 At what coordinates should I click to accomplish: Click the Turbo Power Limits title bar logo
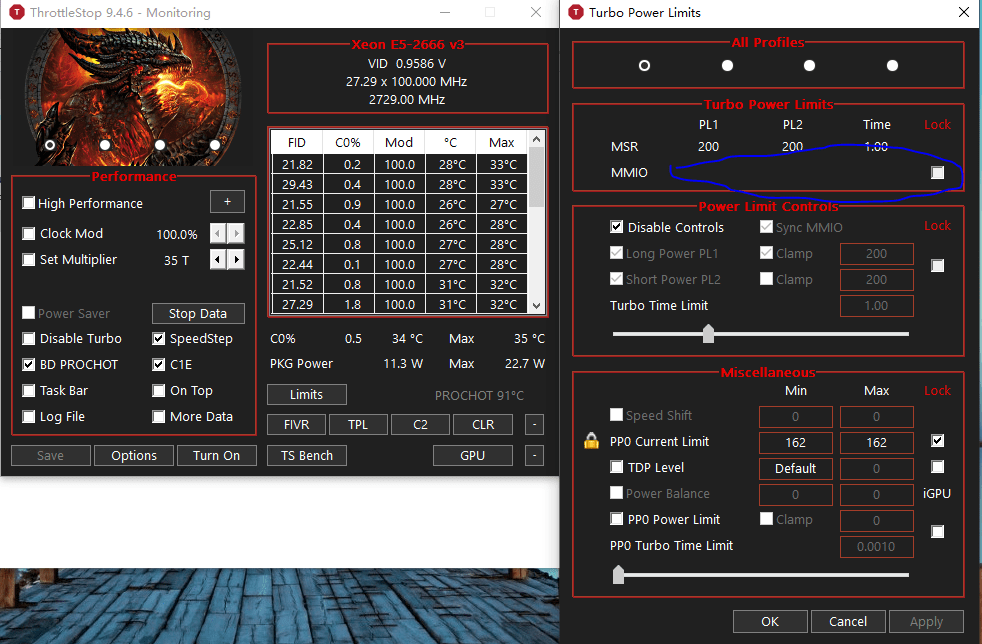(576, 13)
